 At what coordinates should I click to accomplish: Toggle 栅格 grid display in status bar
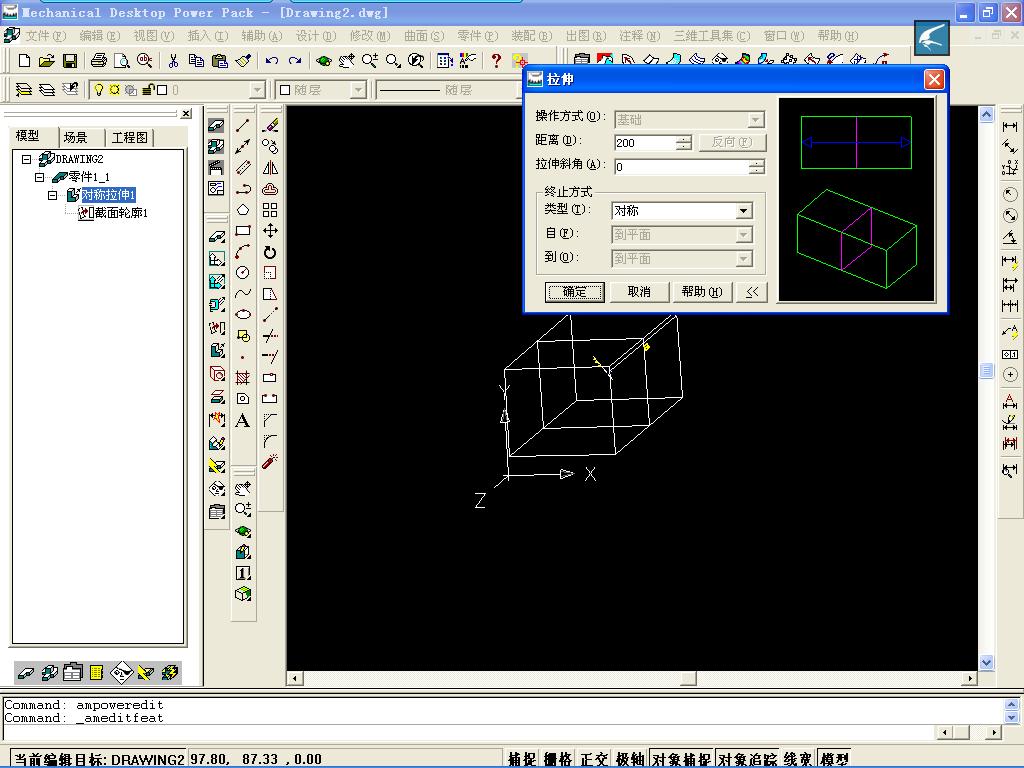click(558, 759)
